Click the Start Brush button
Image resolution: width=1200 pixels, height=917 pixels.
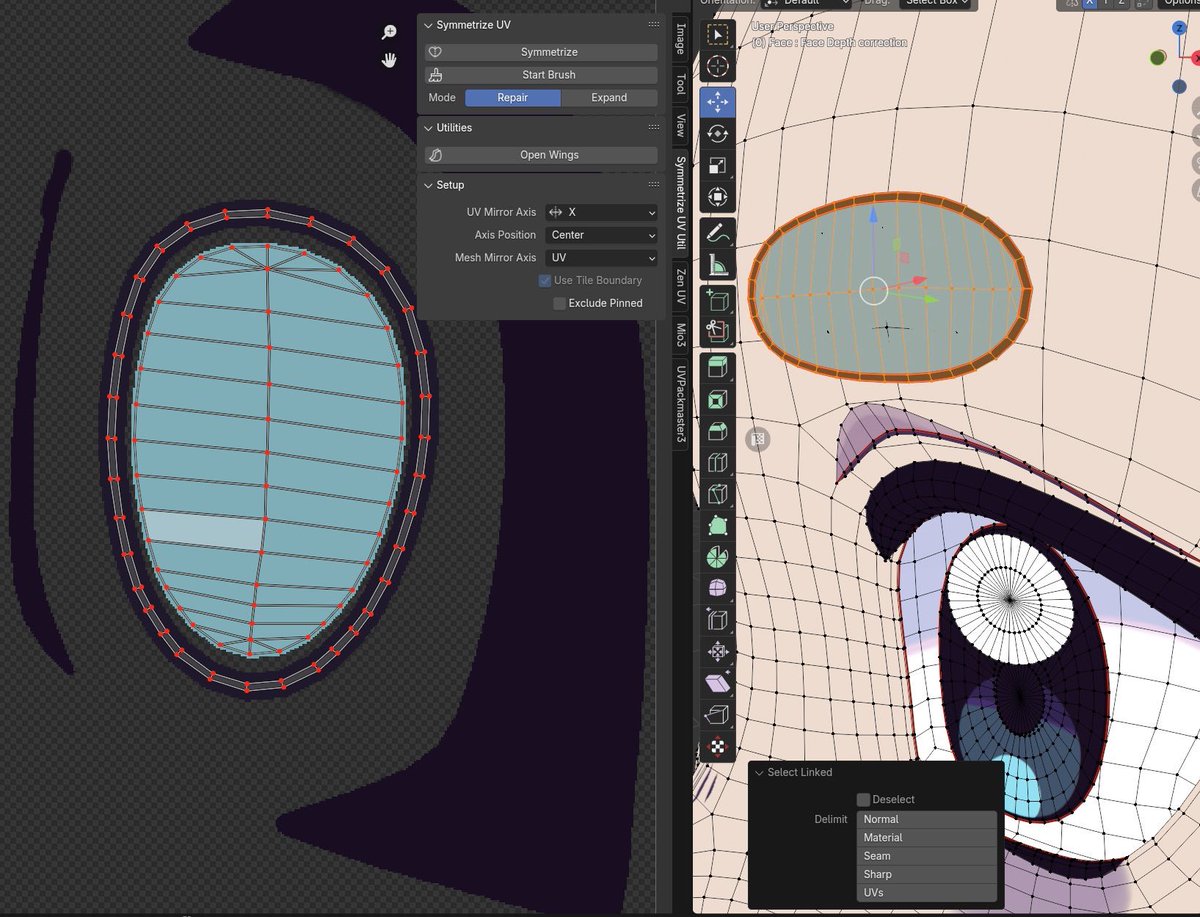tap(542, 75)
